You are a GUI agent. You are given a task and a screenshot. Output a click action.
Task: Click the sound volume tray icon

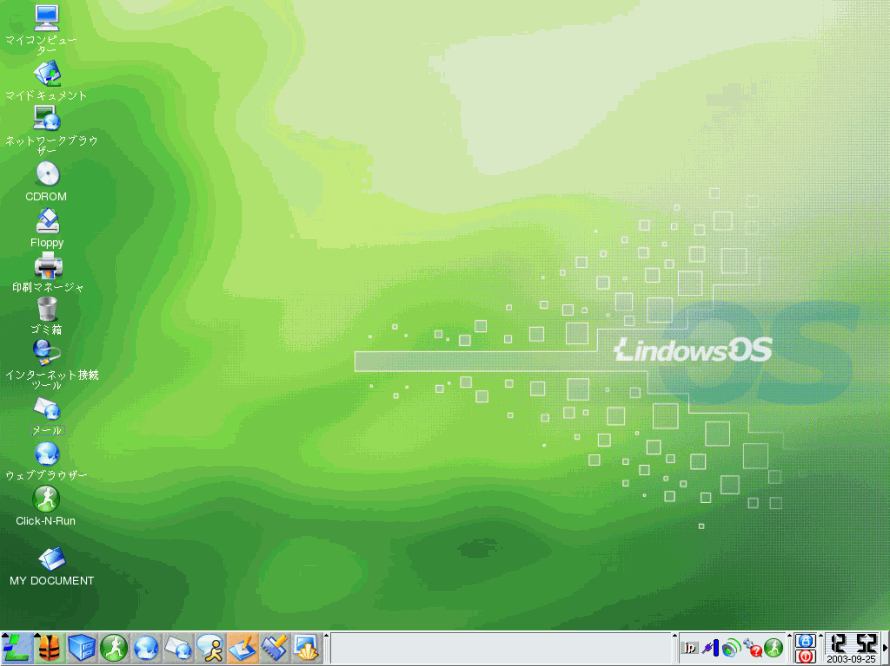click(731, 648)
